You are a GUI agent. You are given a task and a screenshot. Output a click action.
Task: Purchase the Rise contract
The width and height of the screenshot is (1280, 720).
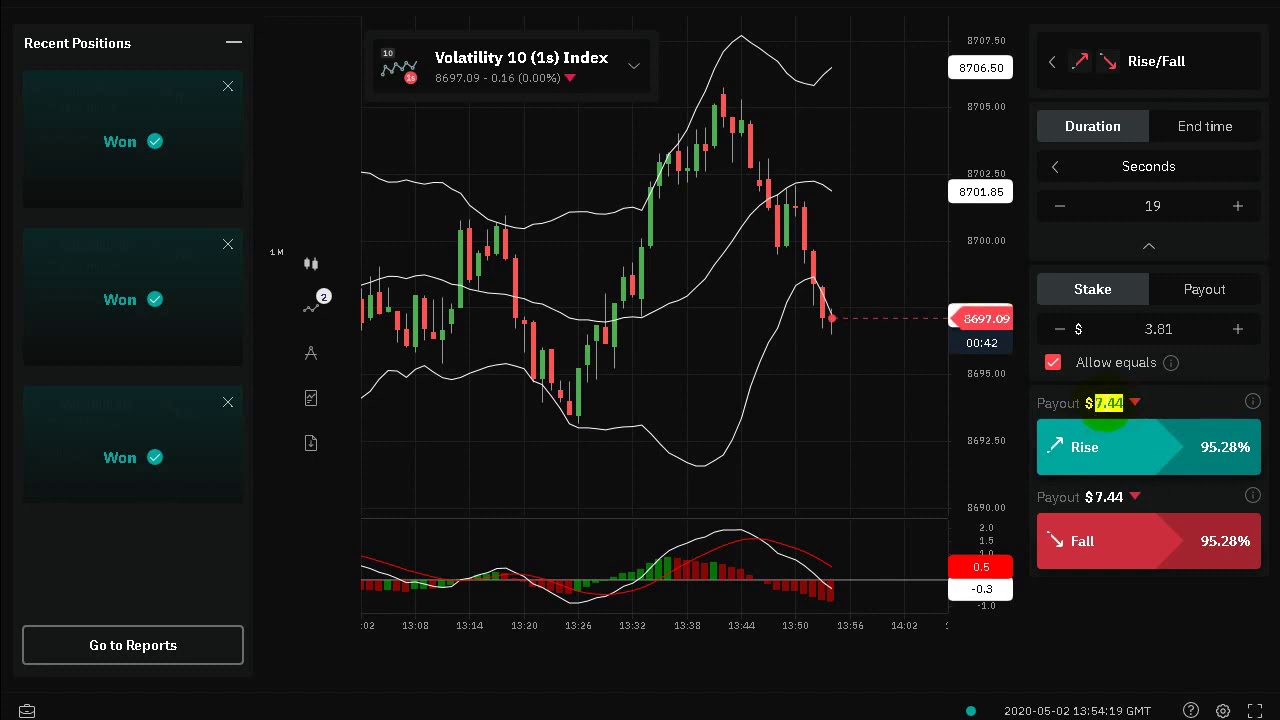click(1148, 447)
